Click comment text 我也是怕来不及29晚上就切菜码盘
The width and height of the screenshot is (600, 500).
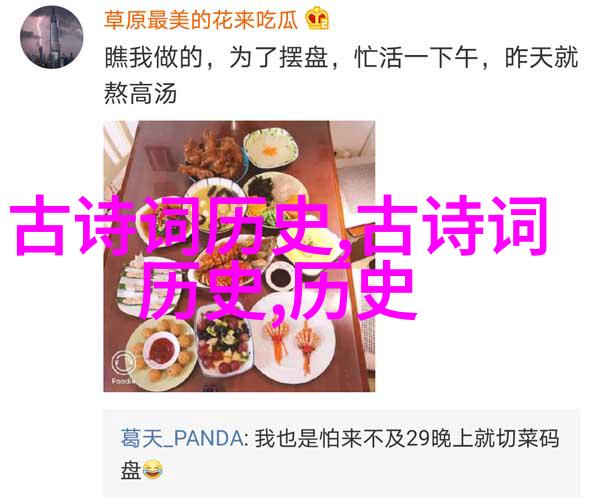[x=340, y=454]
